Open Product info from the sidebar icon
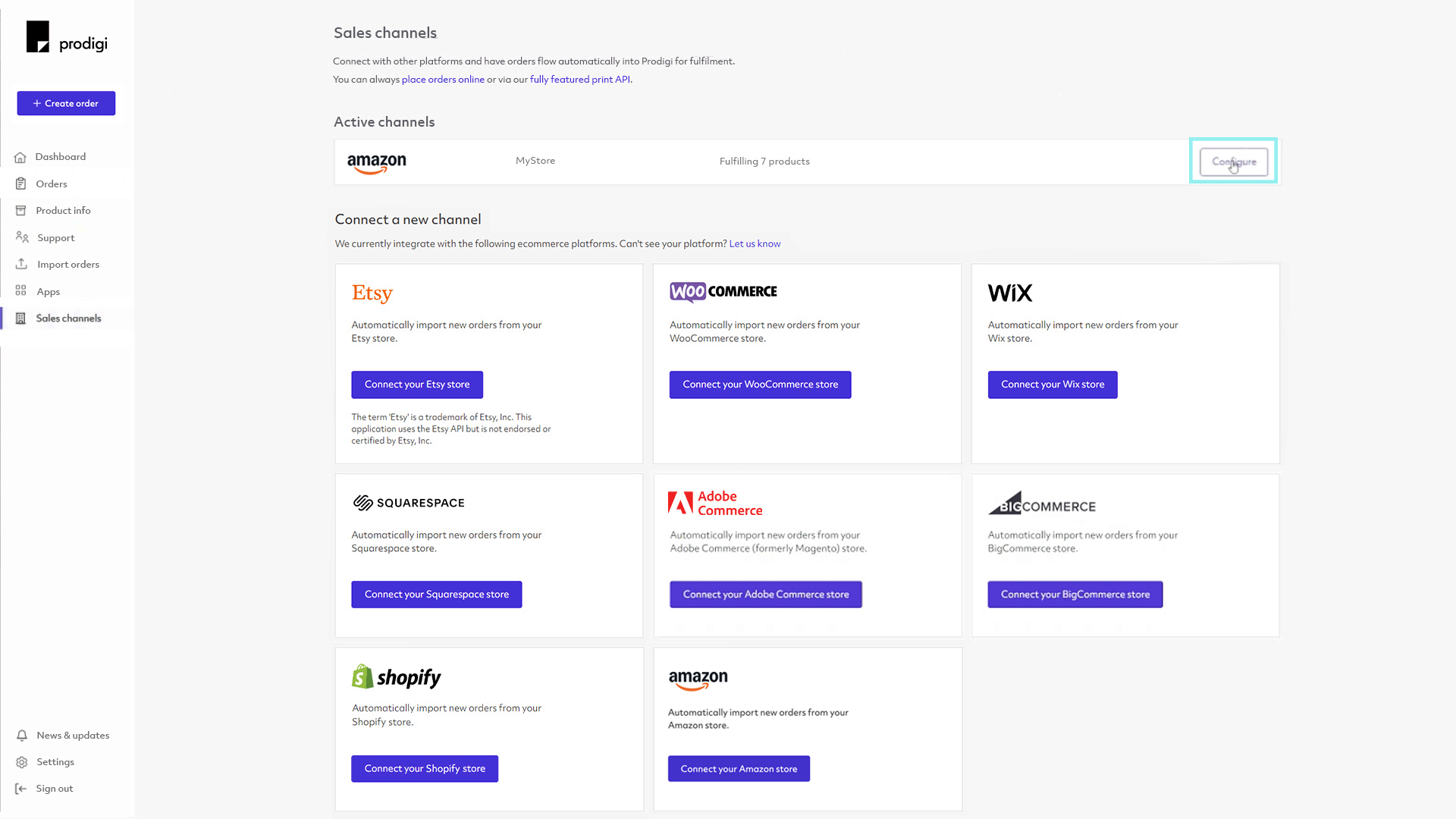The width and height of the screenshot is (1456, 819). 22,210
